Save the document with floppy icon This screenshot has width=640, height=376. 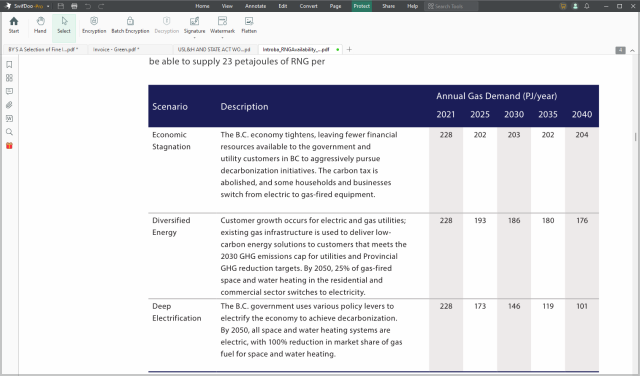[61, 6]
